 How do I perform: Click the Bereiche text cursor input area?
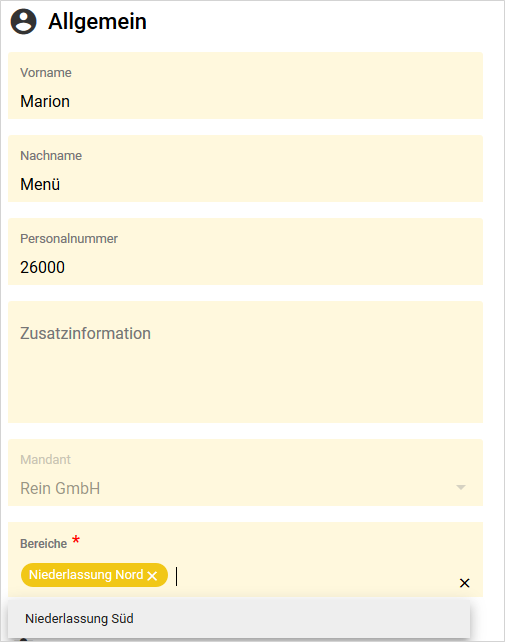pyautogui.click(x=313, y=576)
